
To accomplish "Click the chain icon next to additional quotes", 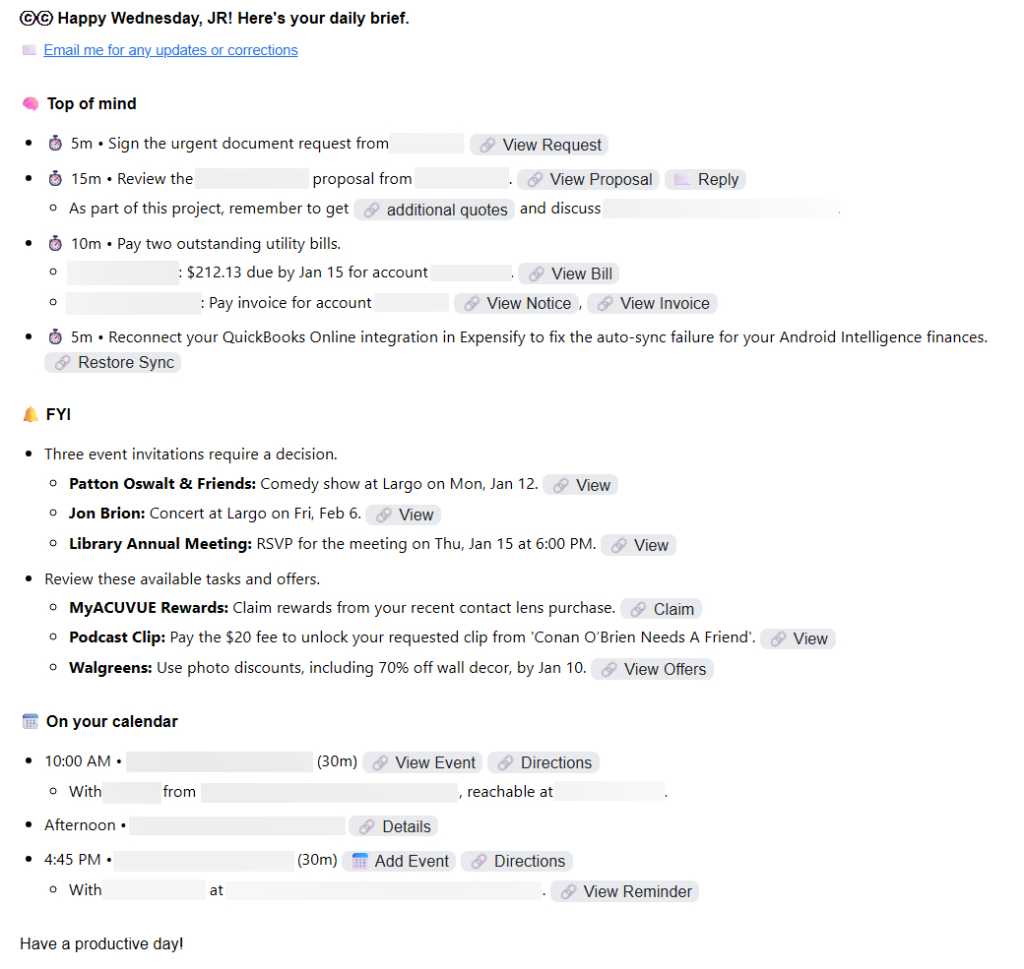I will pyautogui.click(x=373, y=209).
